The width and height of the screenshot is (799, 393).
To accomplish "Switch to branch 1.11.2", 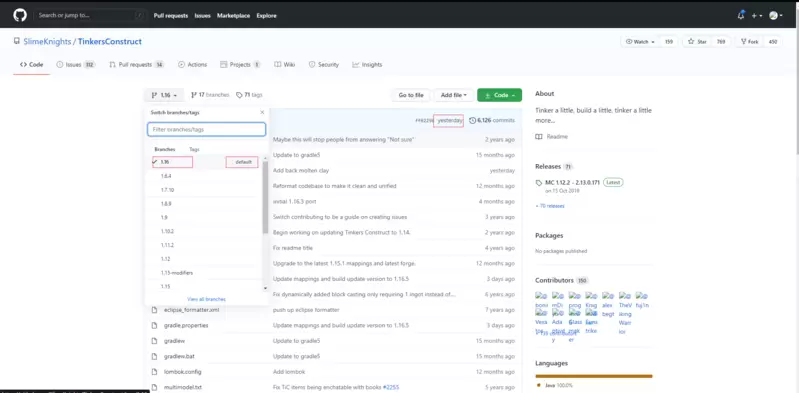I will coord(204,245).
